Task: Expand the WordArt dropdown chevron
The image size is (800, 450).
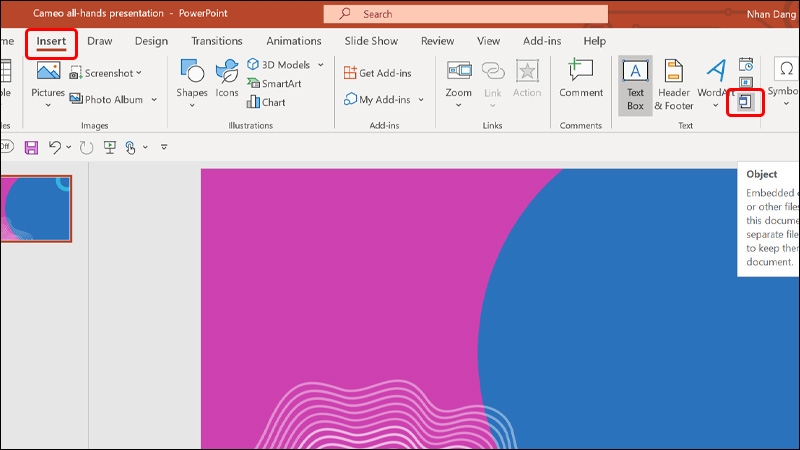Action: [715, 105]
